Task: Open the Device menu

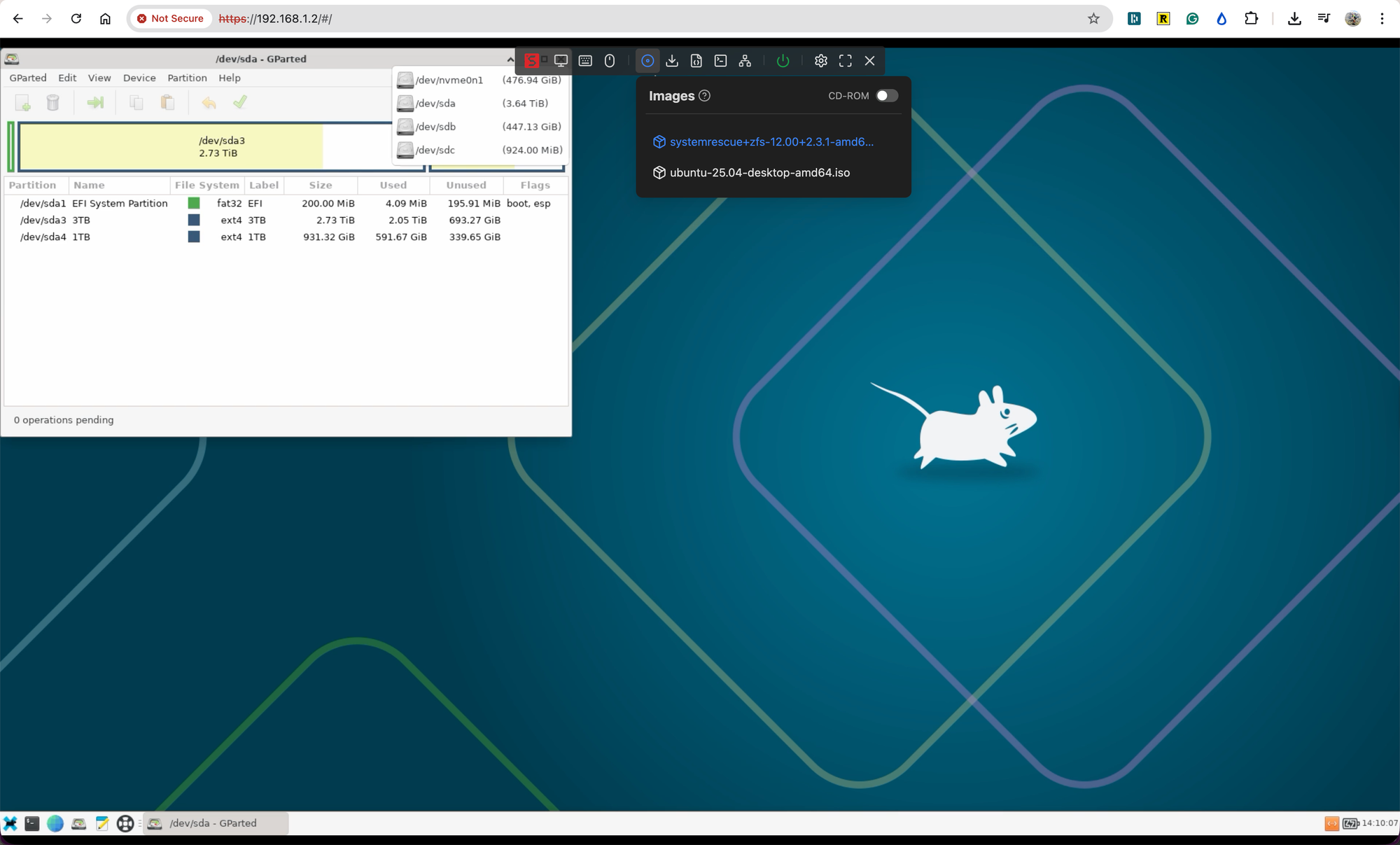Action: (139, 78)
